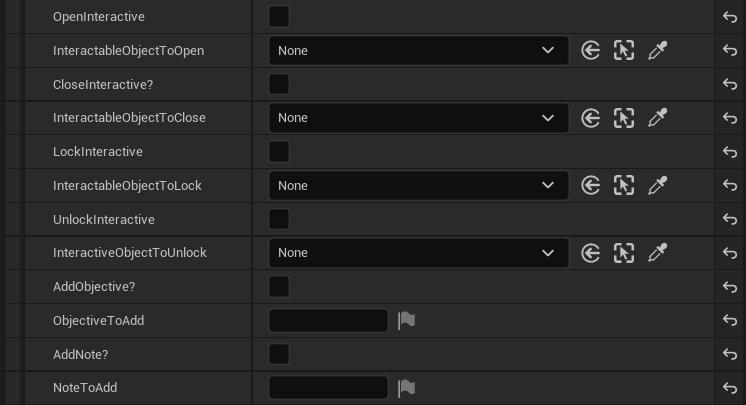Image resolution: width=746 pixels, height=405 pixels.
Task: Check the LockInteractive option
Action: 279,152
